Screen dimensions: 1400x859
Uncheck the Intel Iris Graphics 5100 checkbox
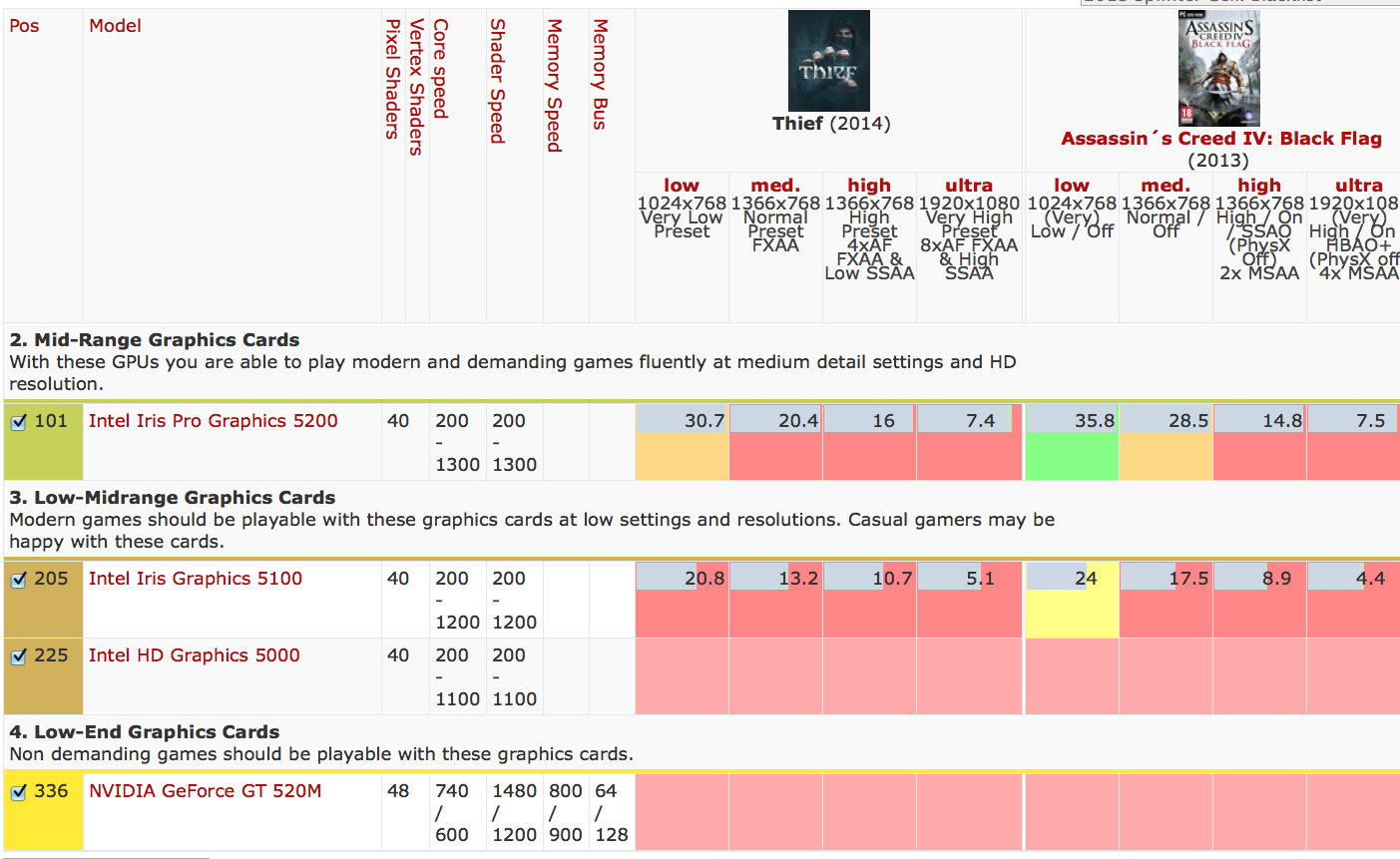click(x=18, y=580)
